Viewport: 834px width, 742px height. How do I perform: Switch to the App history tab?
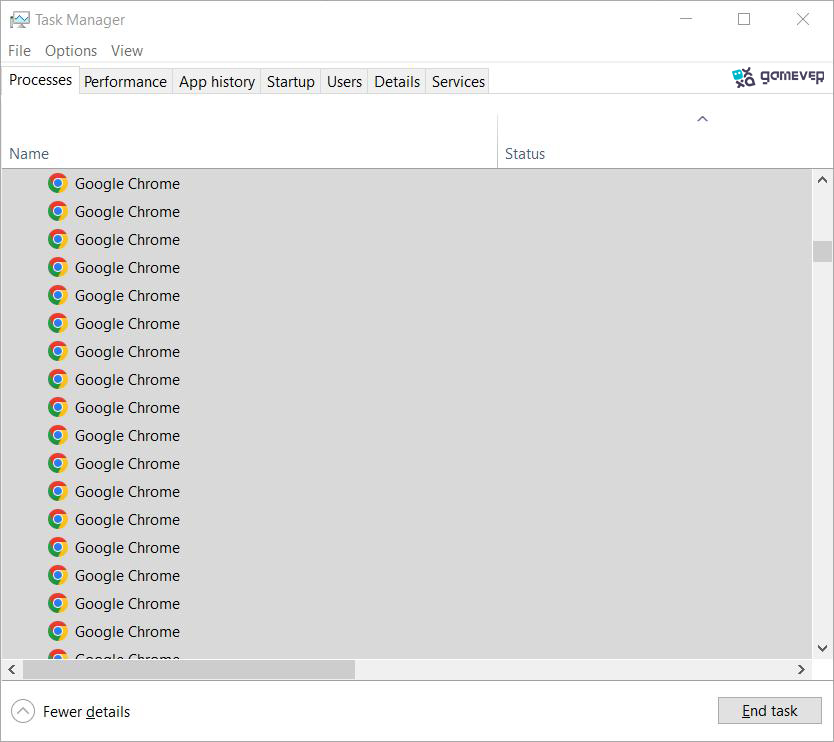pos(216,81)
